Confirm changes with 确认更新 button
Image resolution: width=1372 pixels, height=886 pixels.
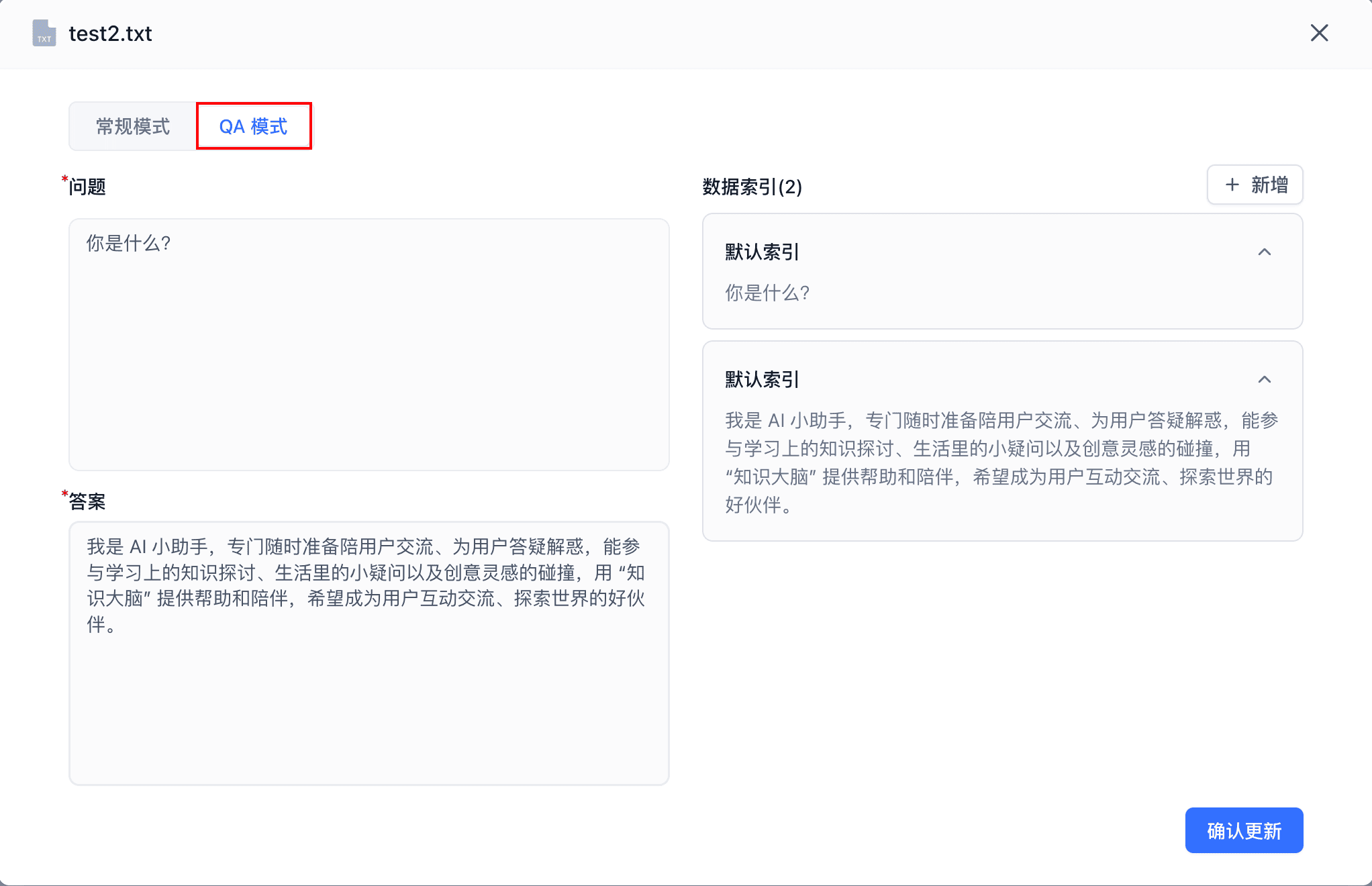(1243, 830)
